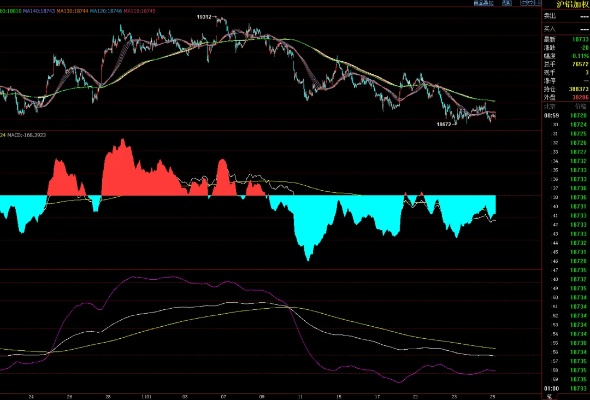Select the 买入 buy price row
Screen dimensions: 590x400
[x=566, y=29]
